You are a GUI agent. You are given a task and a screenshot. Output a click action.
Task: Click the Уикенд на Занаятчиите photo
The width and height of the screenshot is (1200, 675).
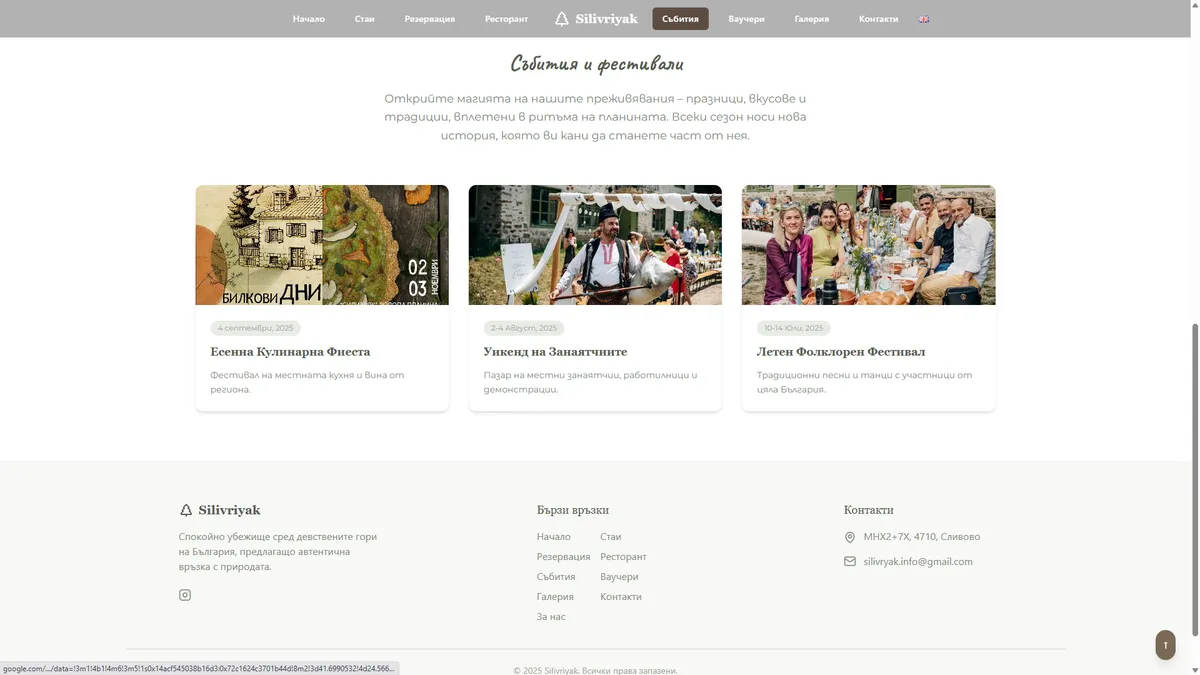click(x=595, y=244)
